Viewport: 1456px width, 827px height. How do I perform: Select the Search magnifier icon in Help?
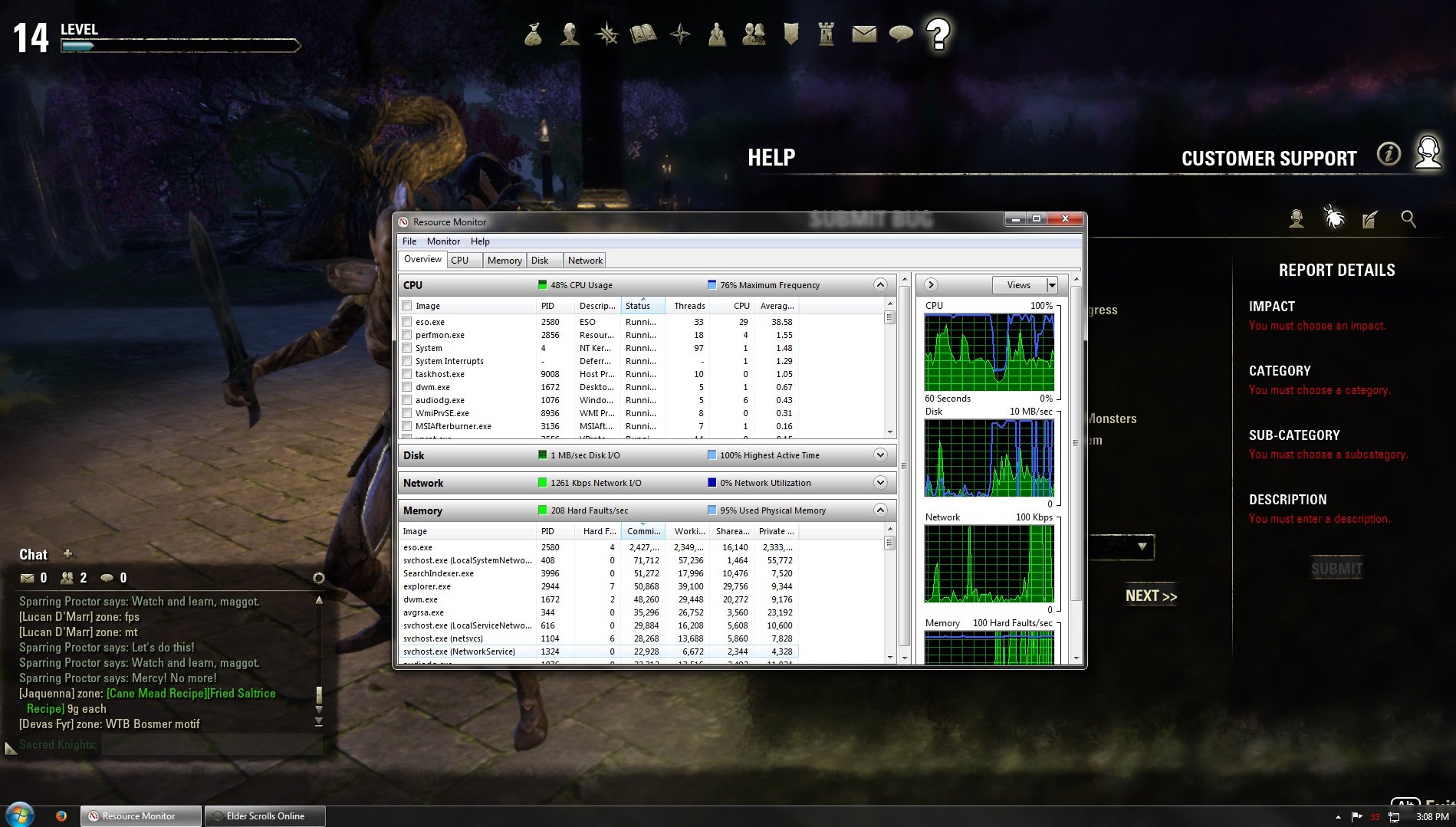[1408, 219]
